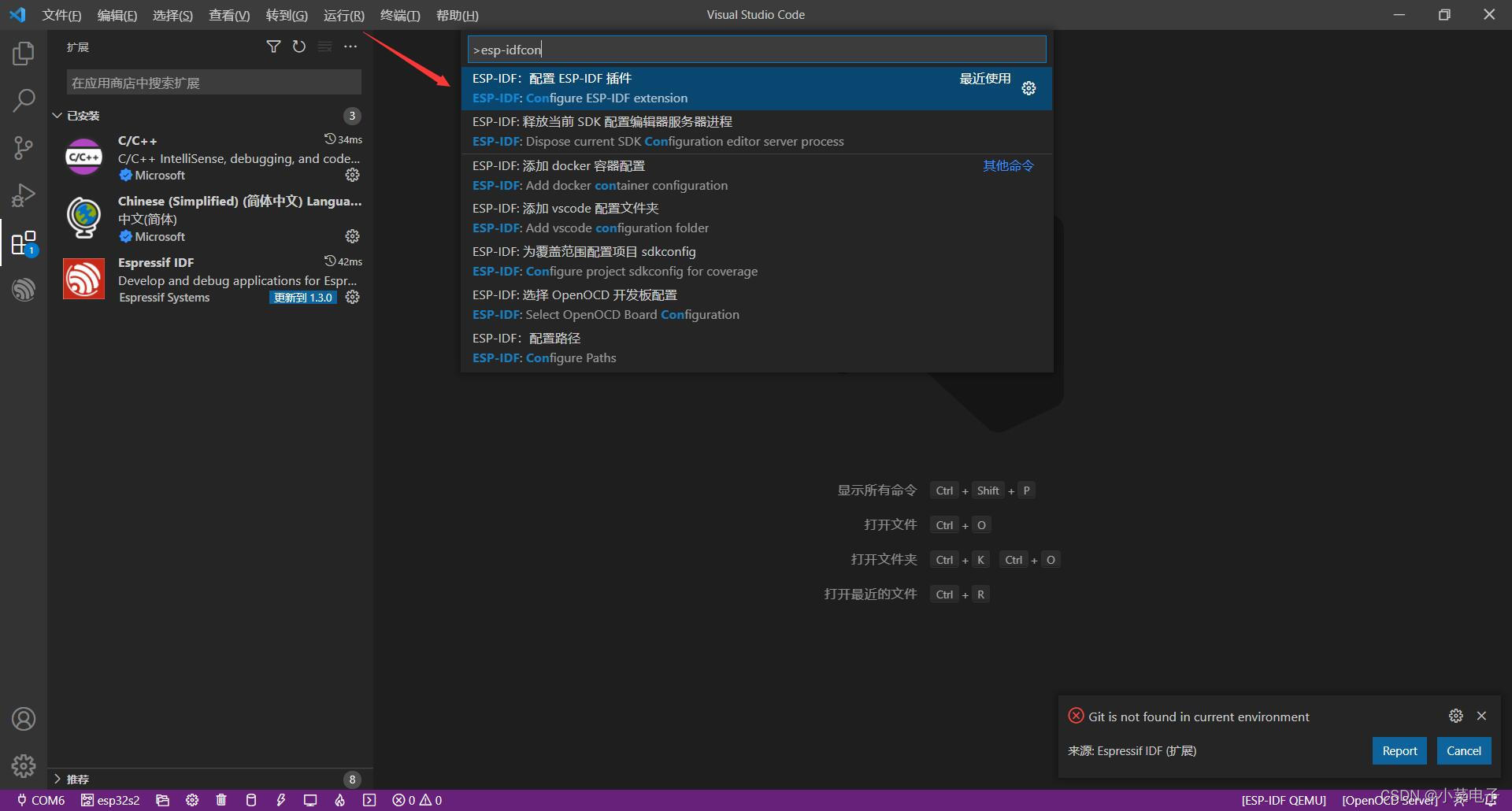Open the 查看(V) menu
The height and width of the screenshot is (811, 1512).
coord(229,15)
